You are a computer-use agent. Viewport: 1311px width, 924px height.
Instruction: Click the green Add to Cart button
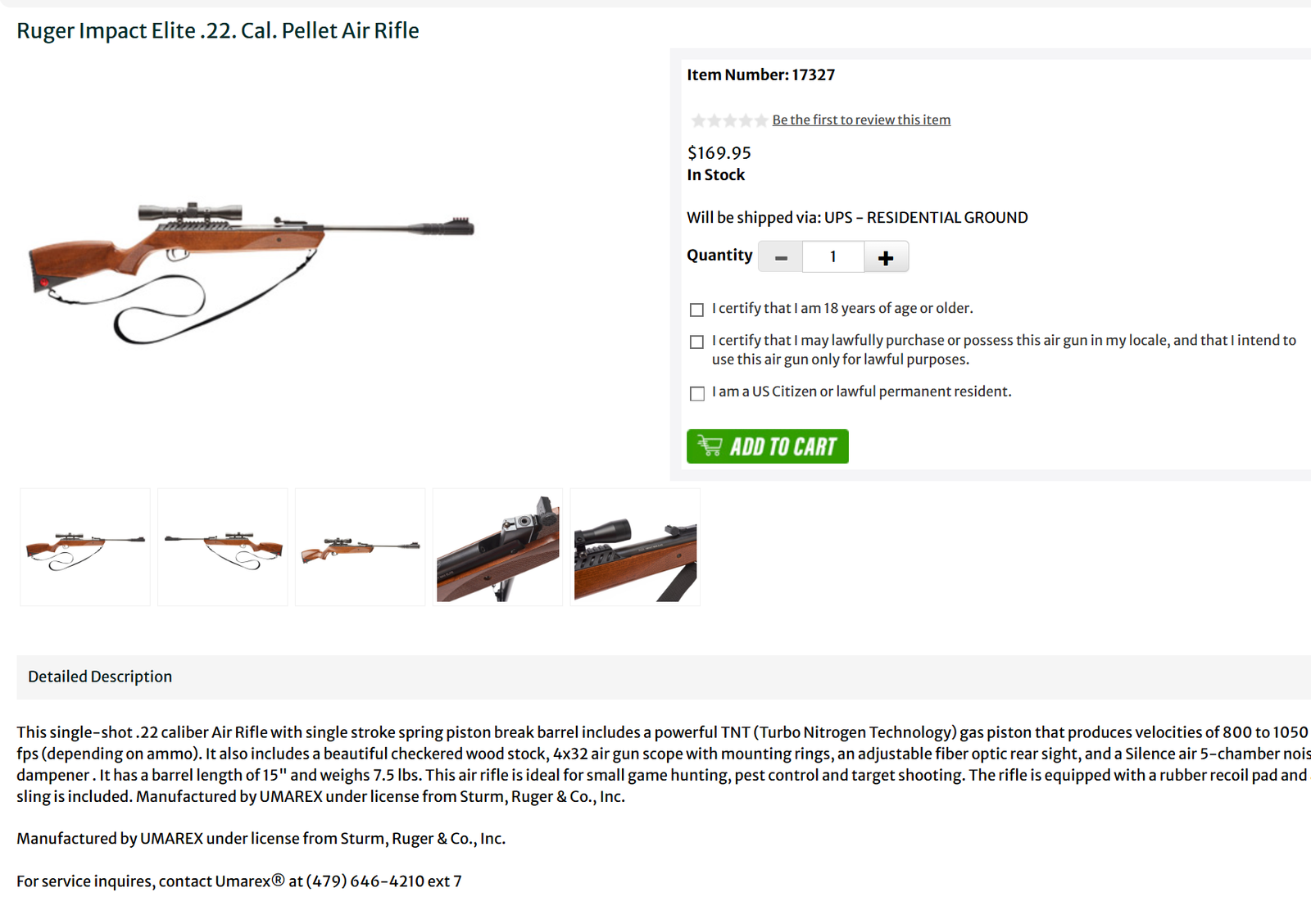(767, 446)
